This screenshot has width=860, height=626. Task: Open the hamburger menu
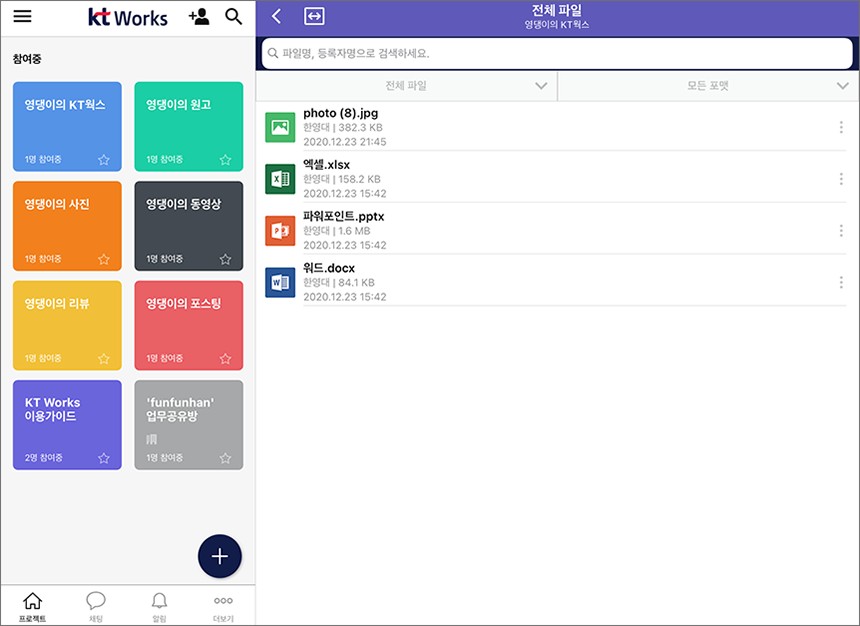point(22,16)
